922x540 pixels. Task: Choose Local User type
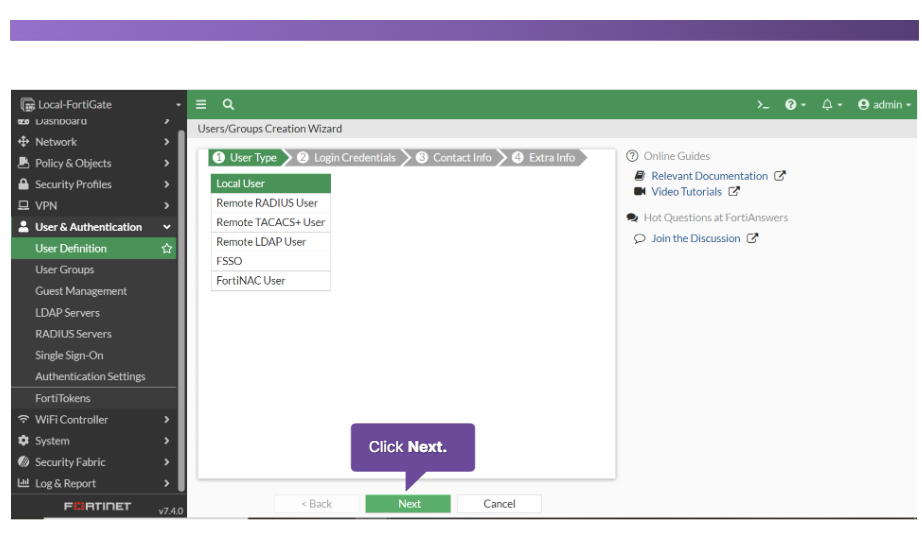pyautogui.click(x=270, y=184)
